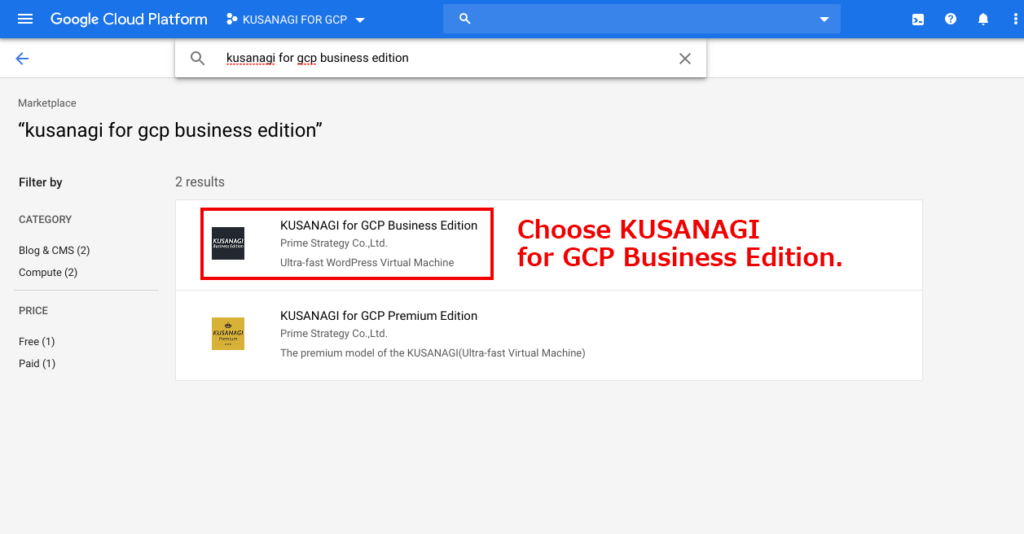Click the project hexagon icon beside KUSANAGI FOR GCP

231,20
